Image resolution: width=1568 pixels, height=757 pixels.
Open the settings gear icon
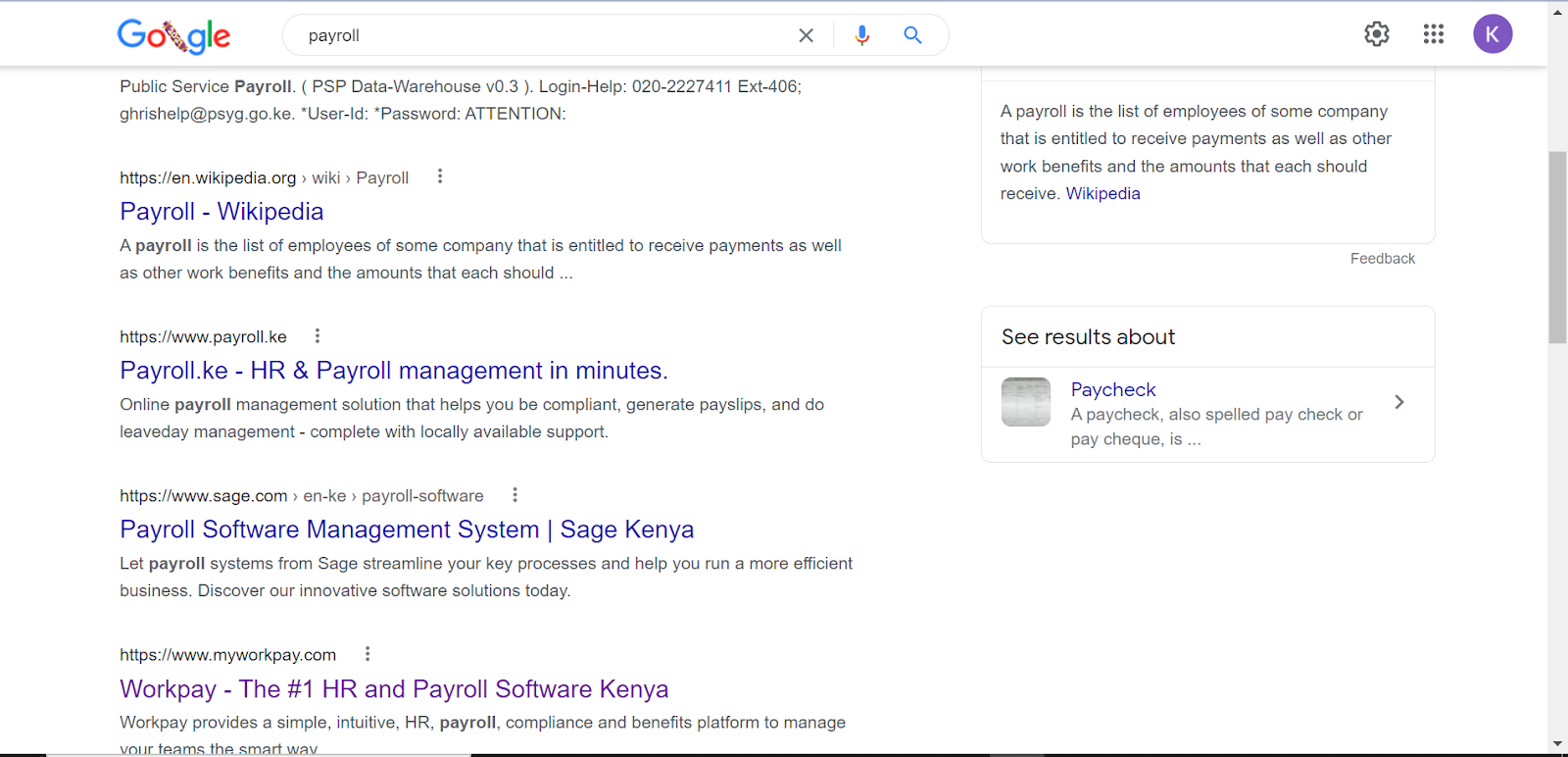tap(1377, 34)
